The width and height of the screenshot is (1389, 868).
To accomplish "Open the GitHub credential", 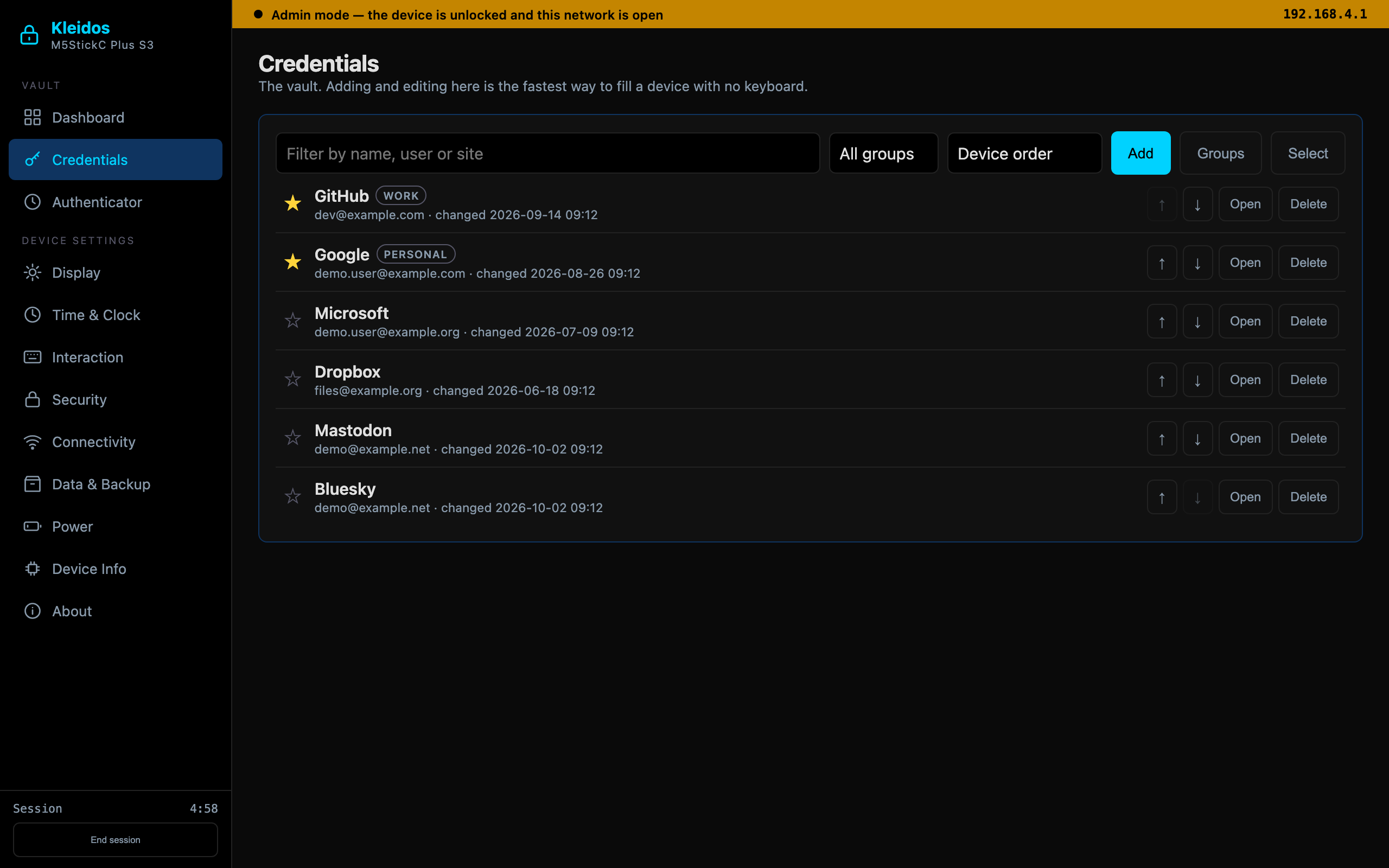I will [1245, 204].
